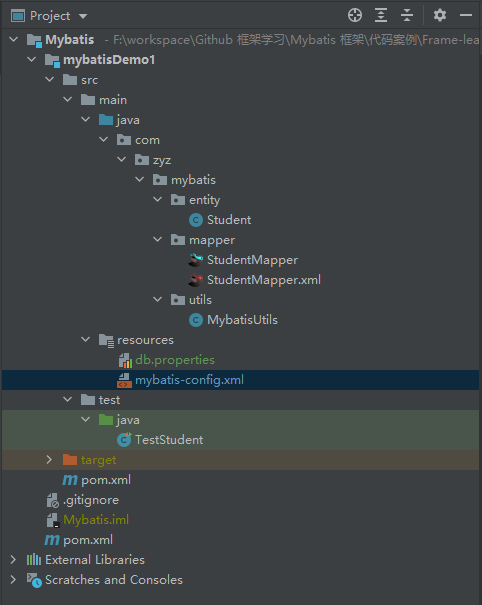The image size is (482, 605).
Task: Collapse the mybatis package chevron
Action: tap(140, 179)
